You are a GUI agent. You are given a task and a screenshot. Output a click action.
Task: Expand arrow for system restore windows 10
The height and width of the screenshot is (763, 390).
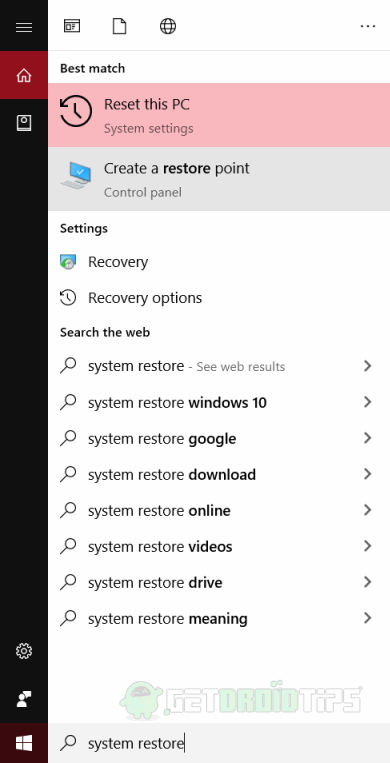coord(368,402)
